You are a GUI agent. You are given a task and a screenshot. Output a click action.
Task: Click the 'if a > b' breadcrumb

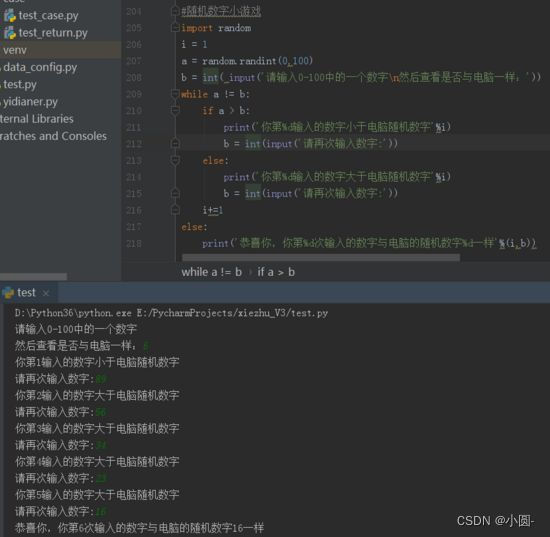[276, 272]
